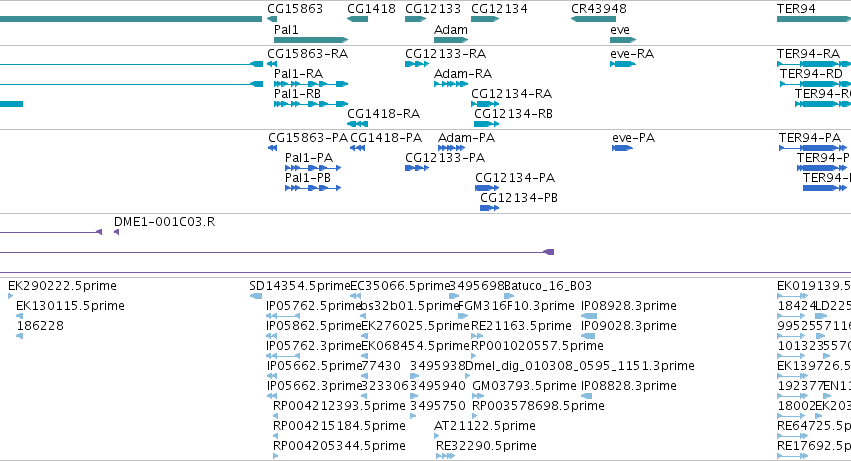
Task: Select the SD14354.5prime EST label
Action: (x=300, y=286)
